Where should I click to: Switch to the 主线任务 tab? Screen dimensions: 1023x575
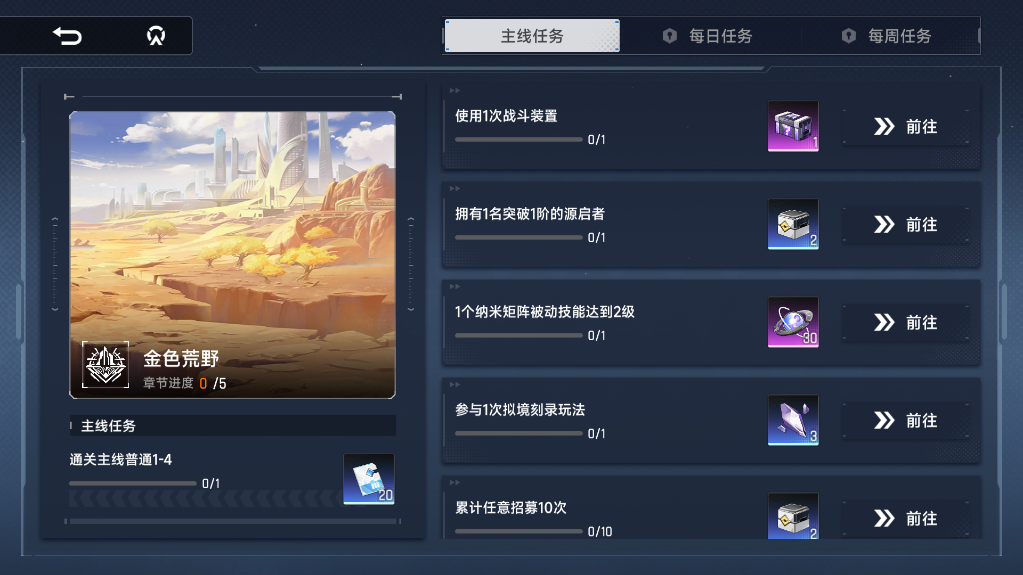point(532,36)
